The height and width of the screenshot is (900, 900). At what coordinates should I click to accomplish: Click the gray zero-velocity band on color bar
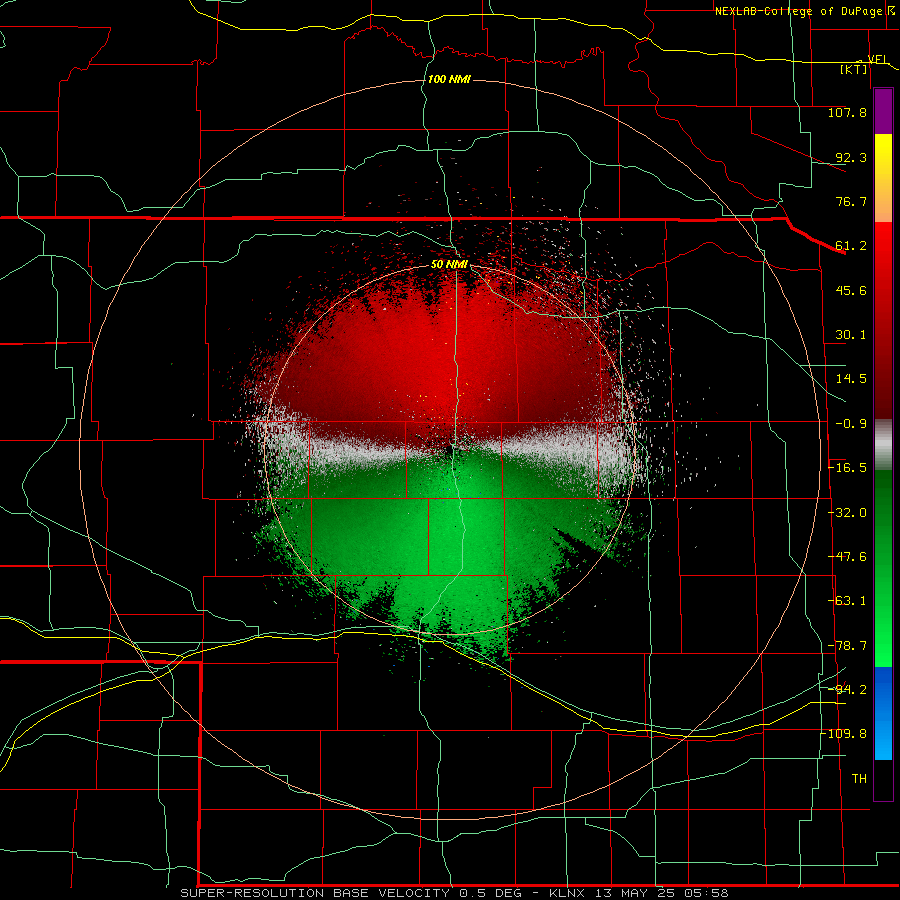(883, 445)
